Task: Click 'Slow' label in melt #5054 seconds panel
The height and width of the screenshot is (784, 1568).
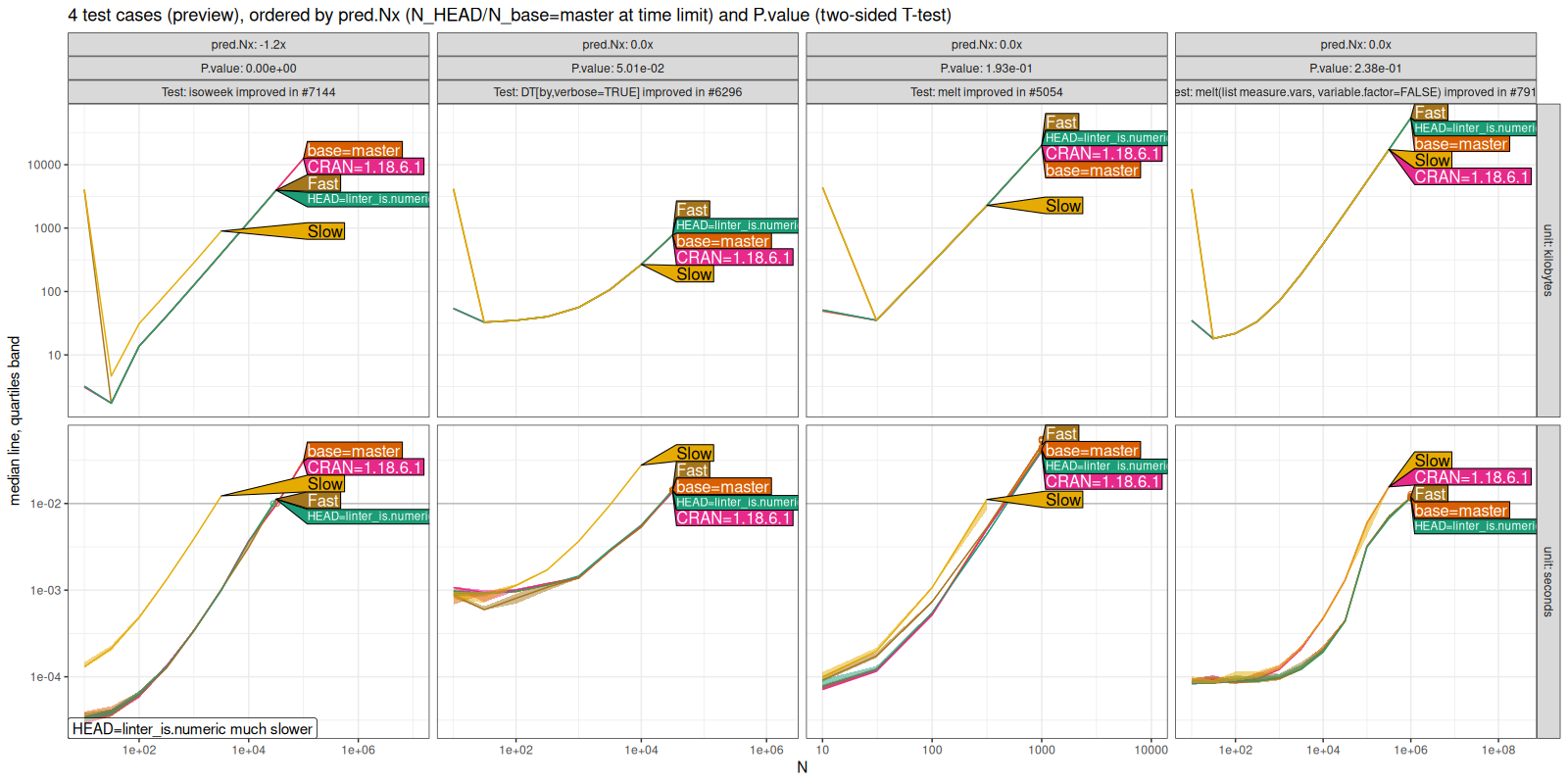Action: [1063, 500]
